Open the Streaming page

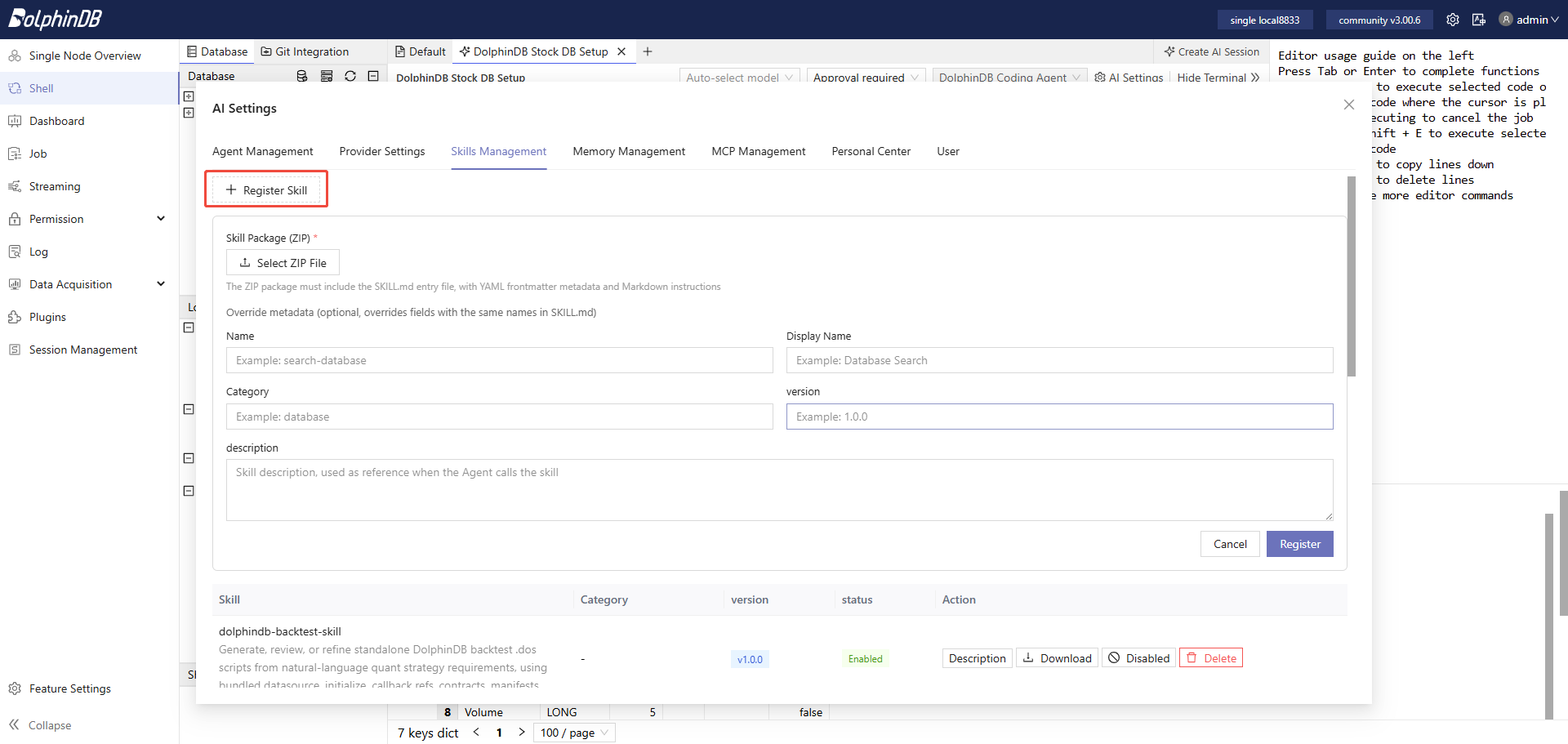55,186
